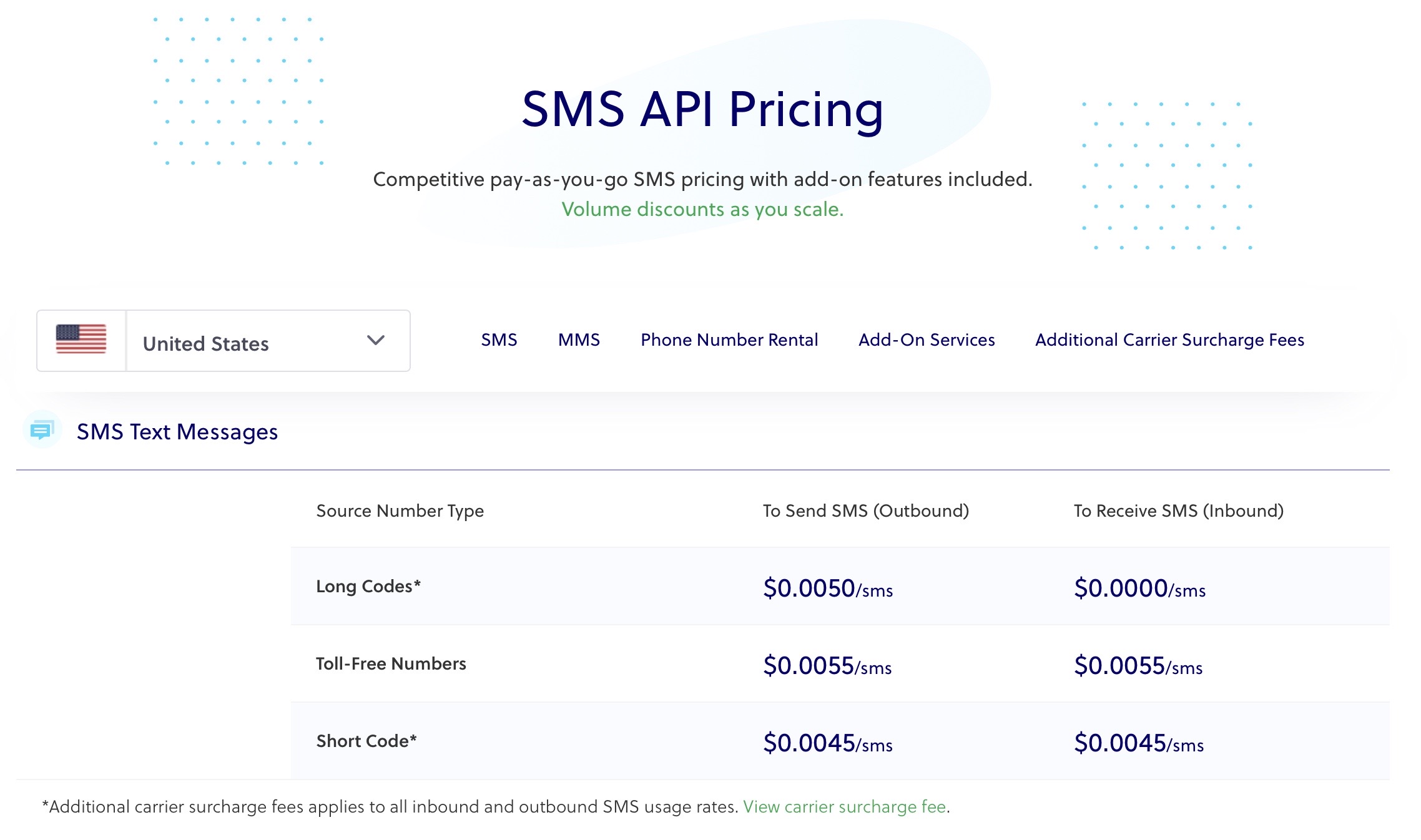This screenshot has width=1421, height=840.
Task: Click the SMS Text Messages section title
Action: (x=177, y=432)
